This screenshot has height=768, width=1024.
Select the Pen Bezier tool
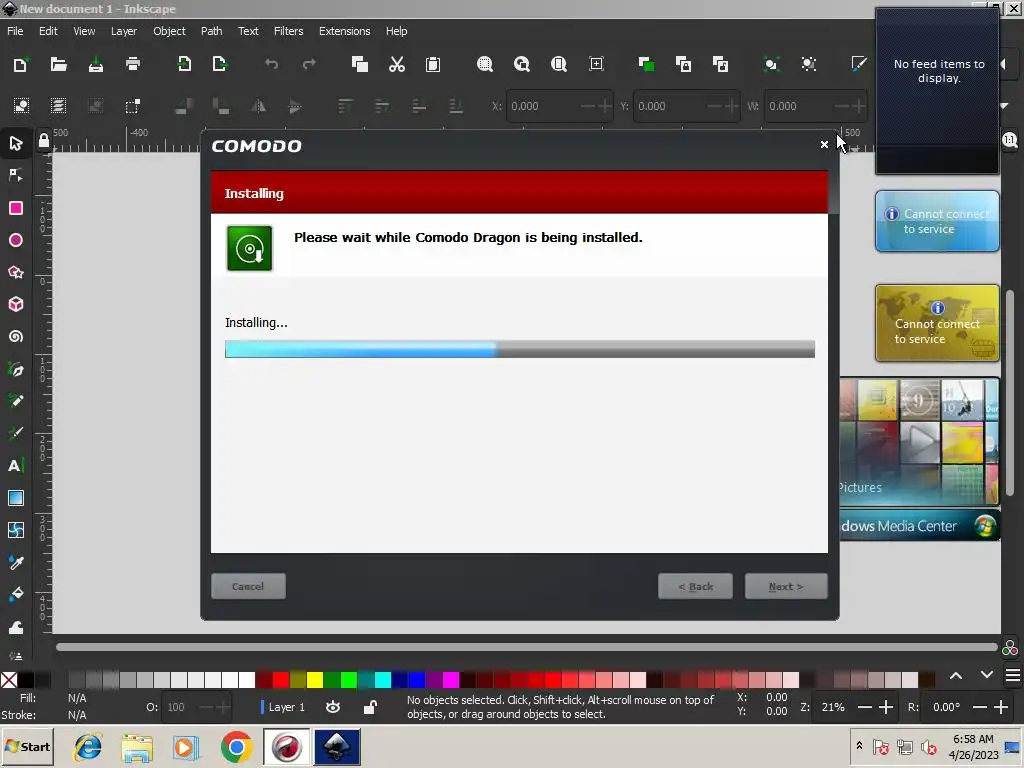click(16, 370)
